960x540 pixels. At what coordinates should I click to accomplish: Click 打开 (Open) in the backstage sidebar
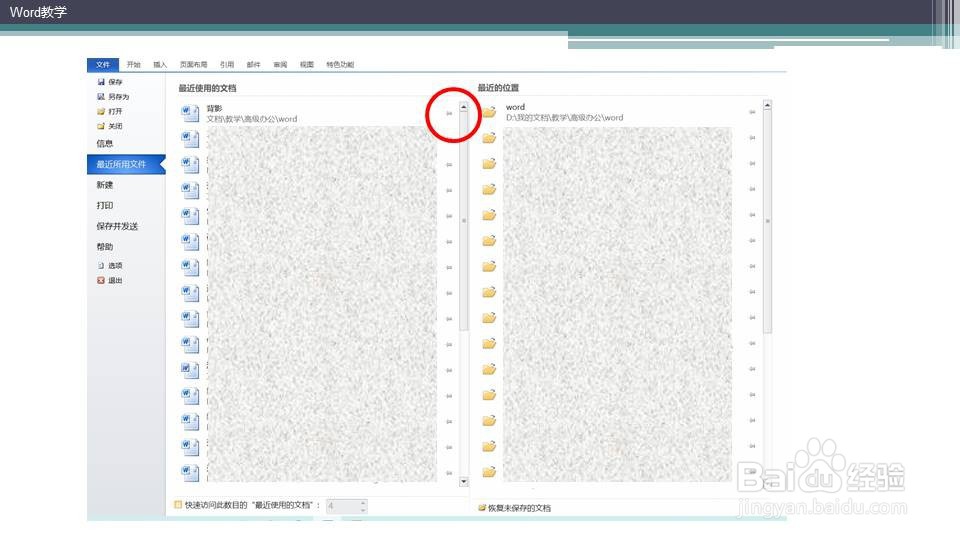click(x=110, y=111)
